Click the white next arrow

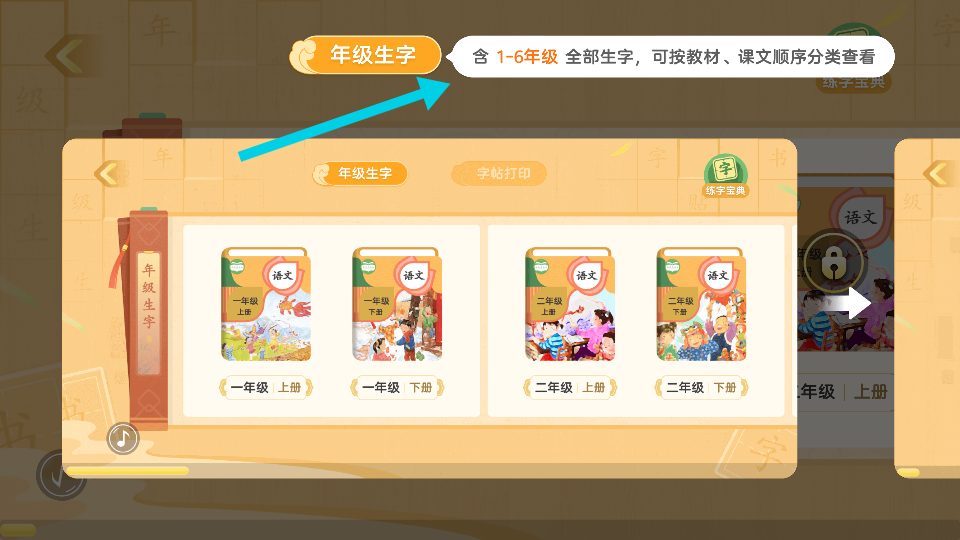[x=851, y=302]
